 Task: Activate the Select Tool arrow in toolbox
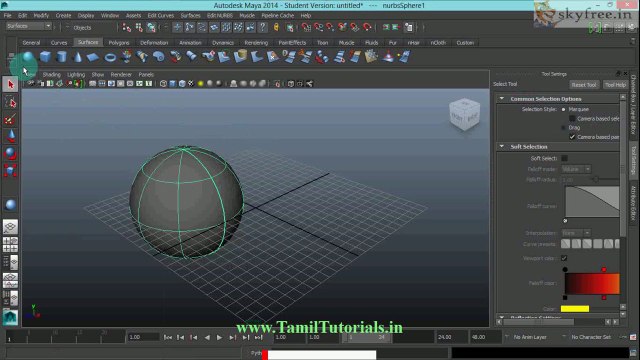click(x=11, y=84)
